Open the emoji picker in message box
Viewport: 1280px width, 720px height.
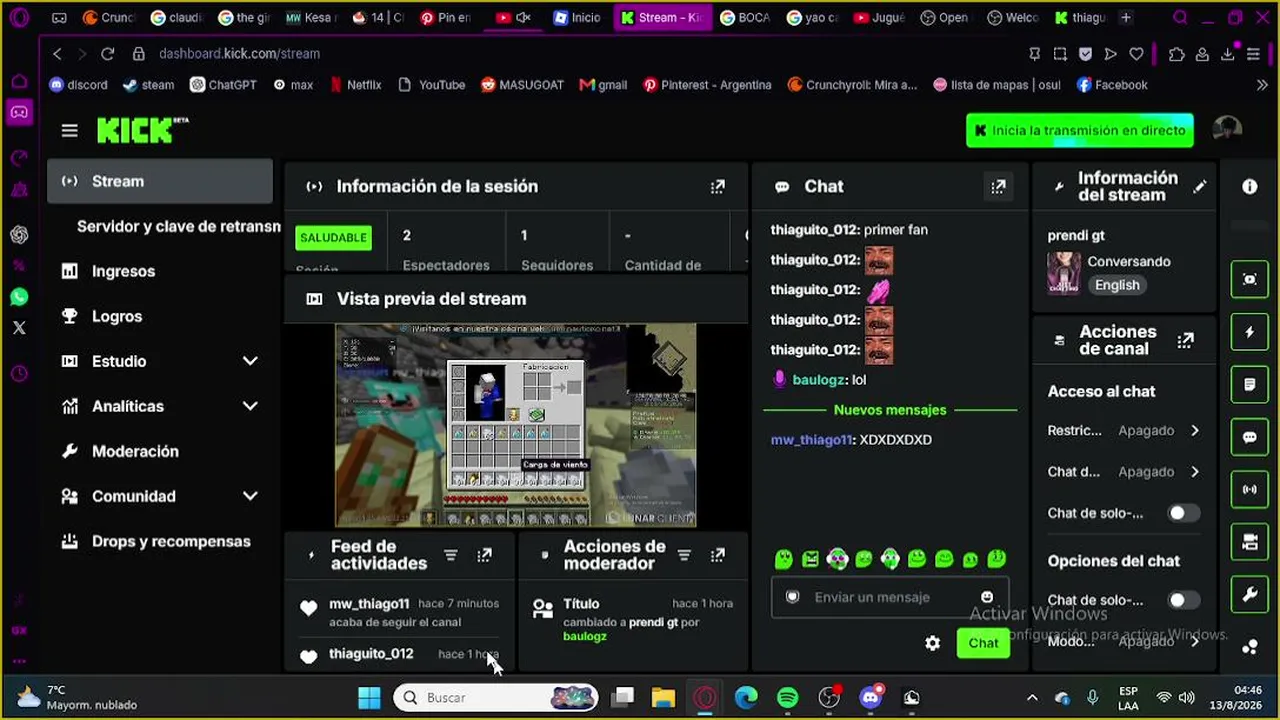pos(987,597)
